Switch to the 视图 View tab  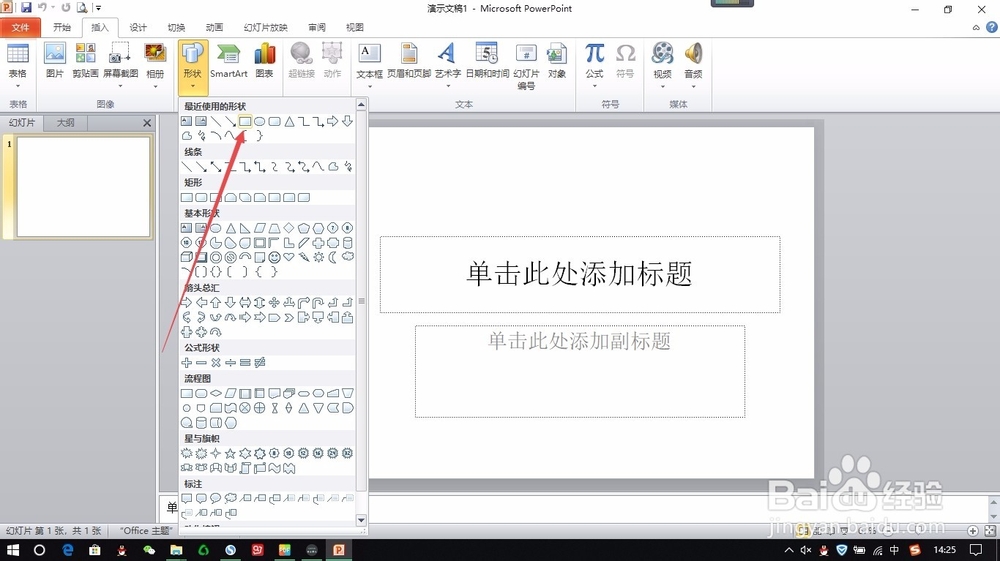(355, 27)
